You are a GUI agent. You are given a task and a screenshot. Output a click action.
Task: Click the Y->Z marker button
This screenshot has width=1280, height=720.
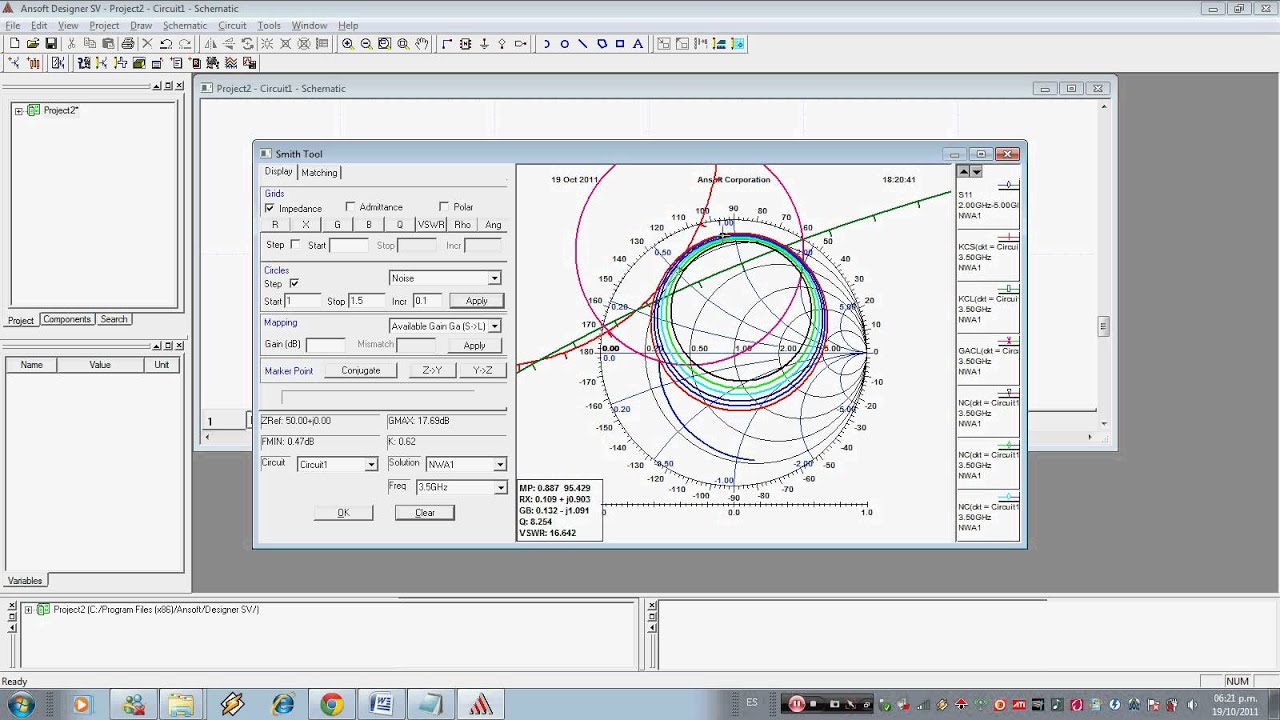pyautogui.click(x=483, y=371)
